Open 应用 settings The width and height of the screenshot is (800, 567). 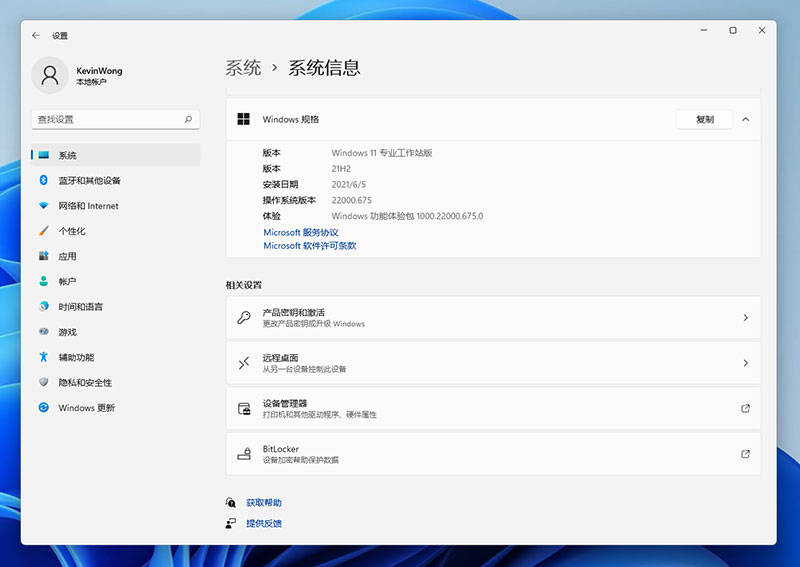(115, 256)
